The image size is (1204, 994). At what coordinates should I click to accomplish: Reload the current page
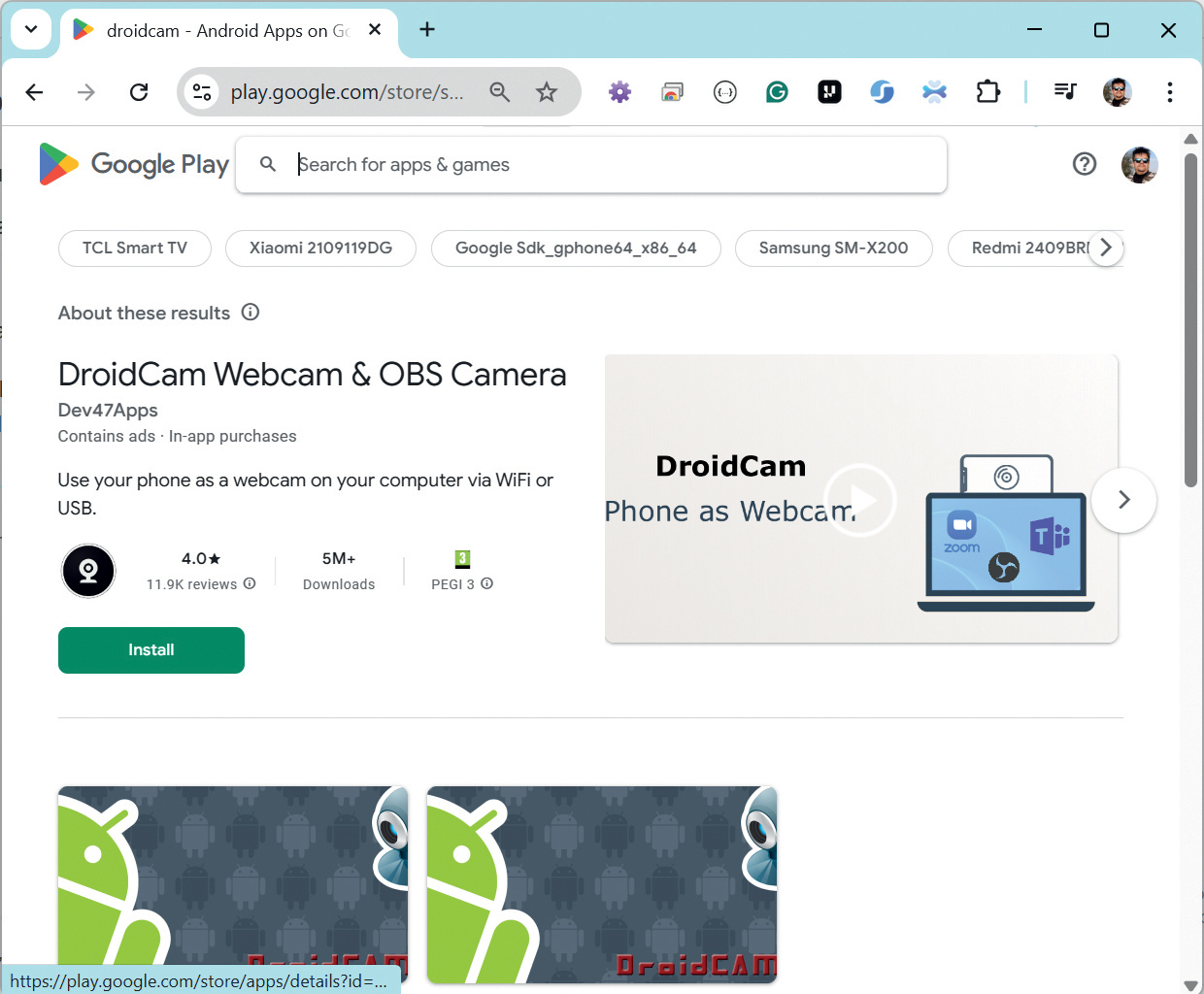pyautogui.click(x=139, y=92)
